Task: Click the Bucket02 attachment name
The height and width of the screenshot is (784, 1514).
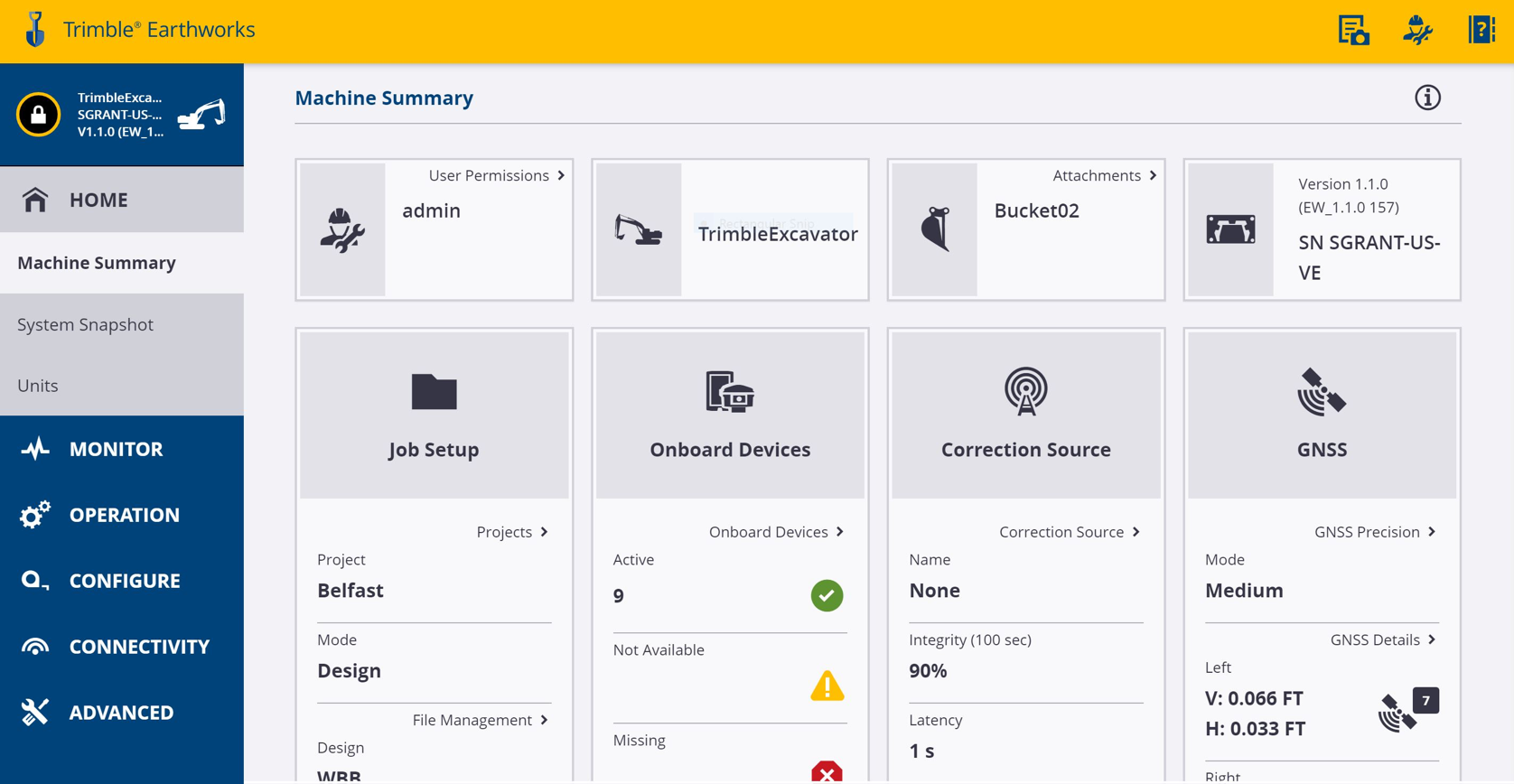Action: (x=1036, y=210)
